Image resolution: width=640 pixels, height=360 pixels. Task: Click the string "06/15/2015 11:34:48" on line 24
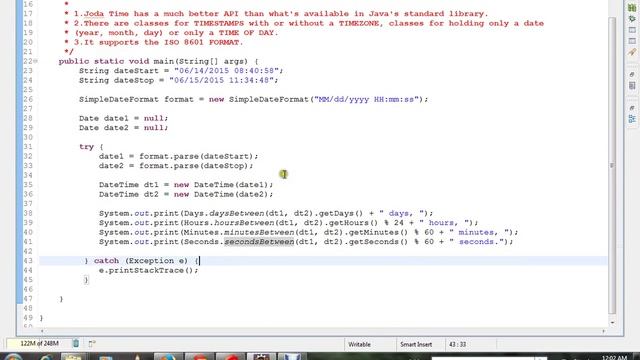coord(221,80)
